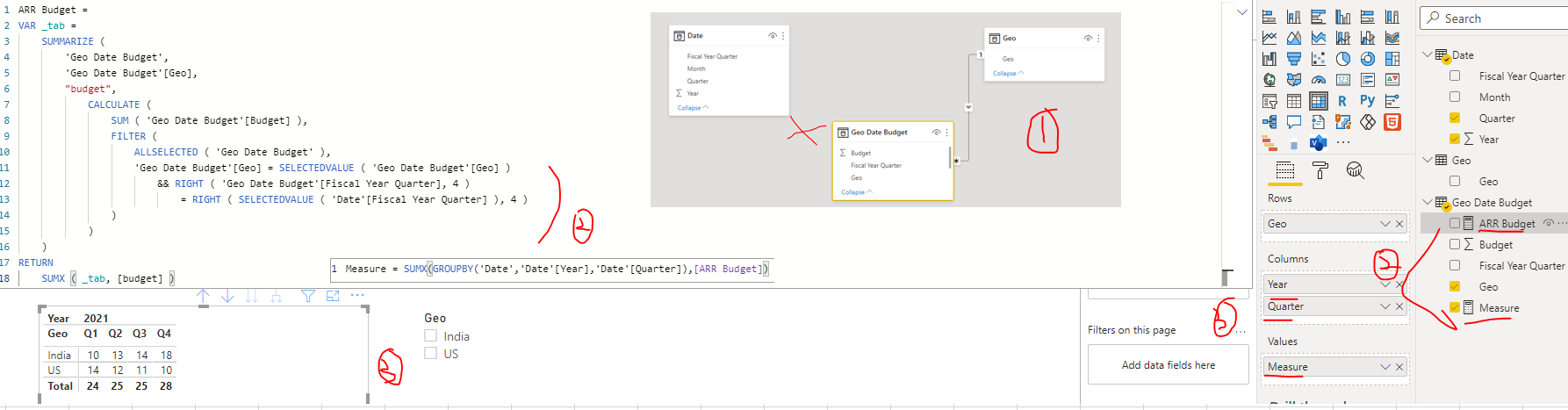1568x410 pixels.
Task: Click the filter icon above matrix visual
Action: click(308, 296)
